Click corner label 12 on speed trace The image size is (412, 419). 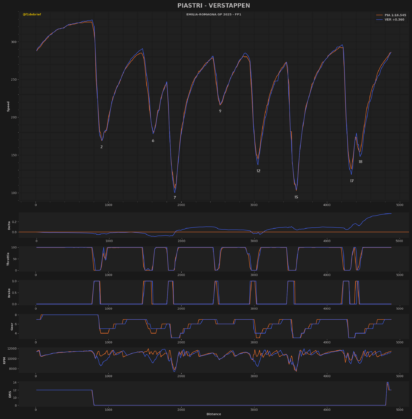pyautogui.click(x=258, y=171)
